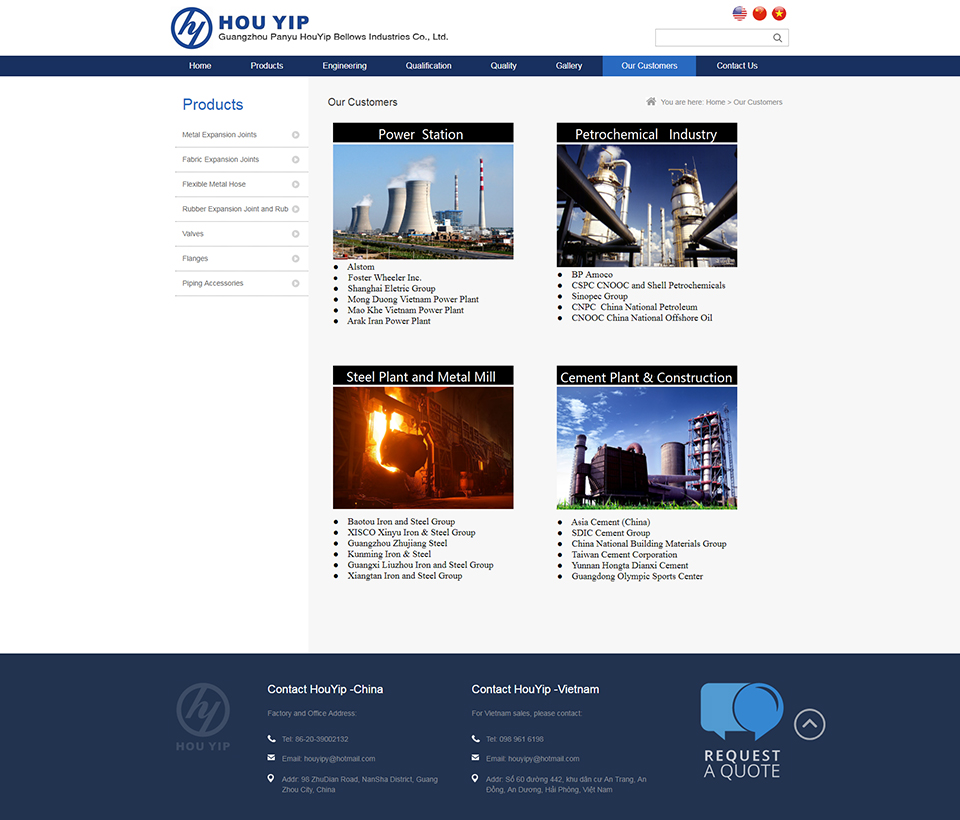Image resolution: width=960 pixels, height=820 pixels.
Task: Click the Contact HouYip -China heading
Action: tap(325, 690)
